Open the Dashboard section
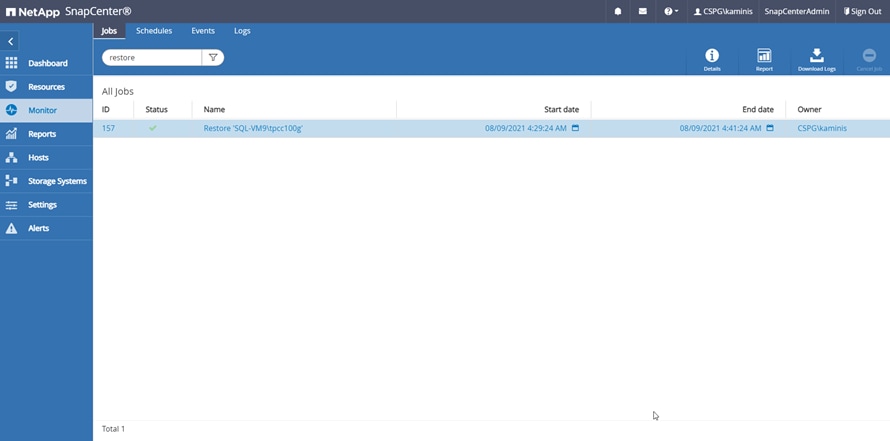The image size is (890, 441). point(46,63)
